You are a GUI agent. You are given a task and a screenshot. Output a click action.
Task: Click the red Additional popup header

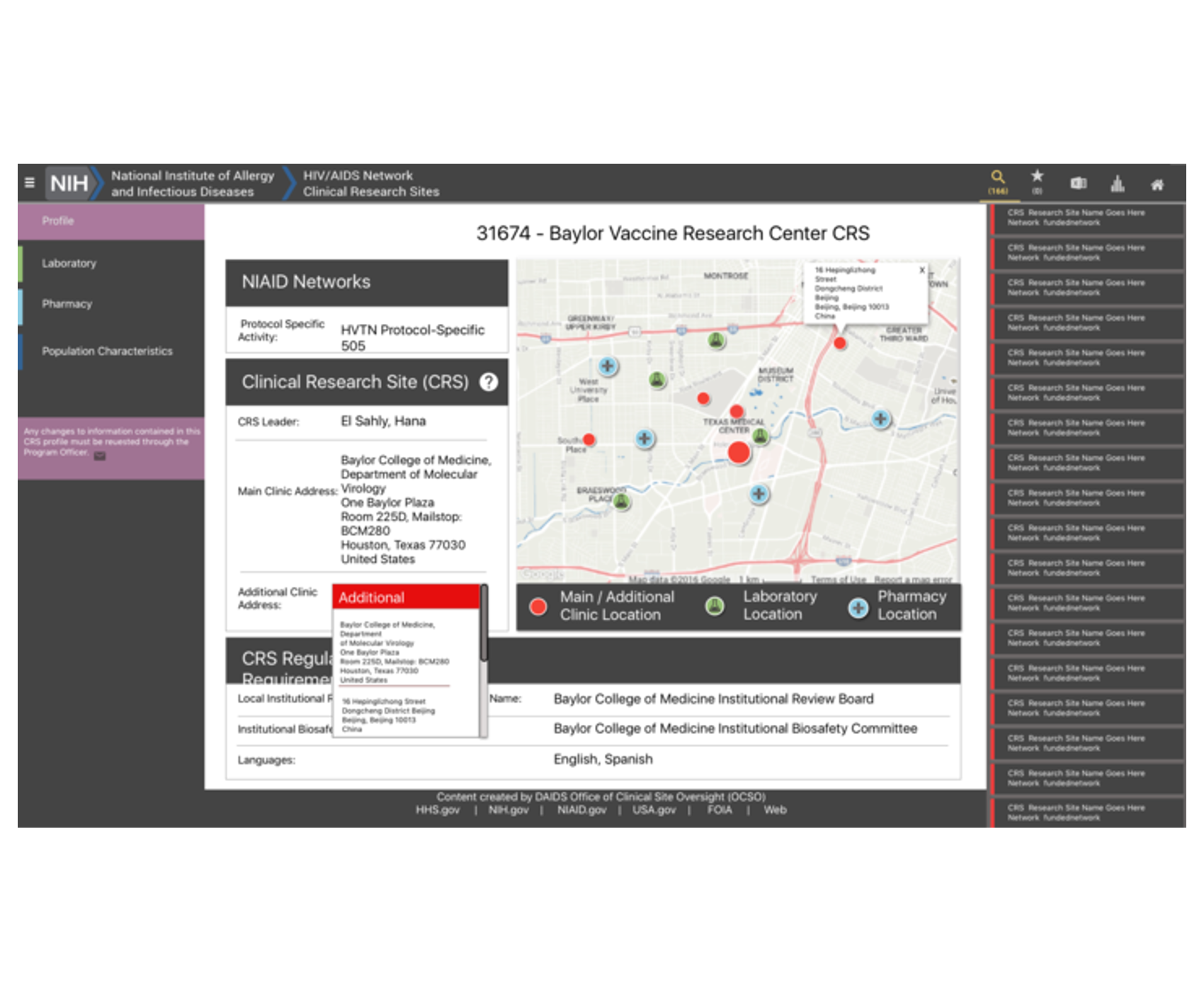click(x=406, y=597)
